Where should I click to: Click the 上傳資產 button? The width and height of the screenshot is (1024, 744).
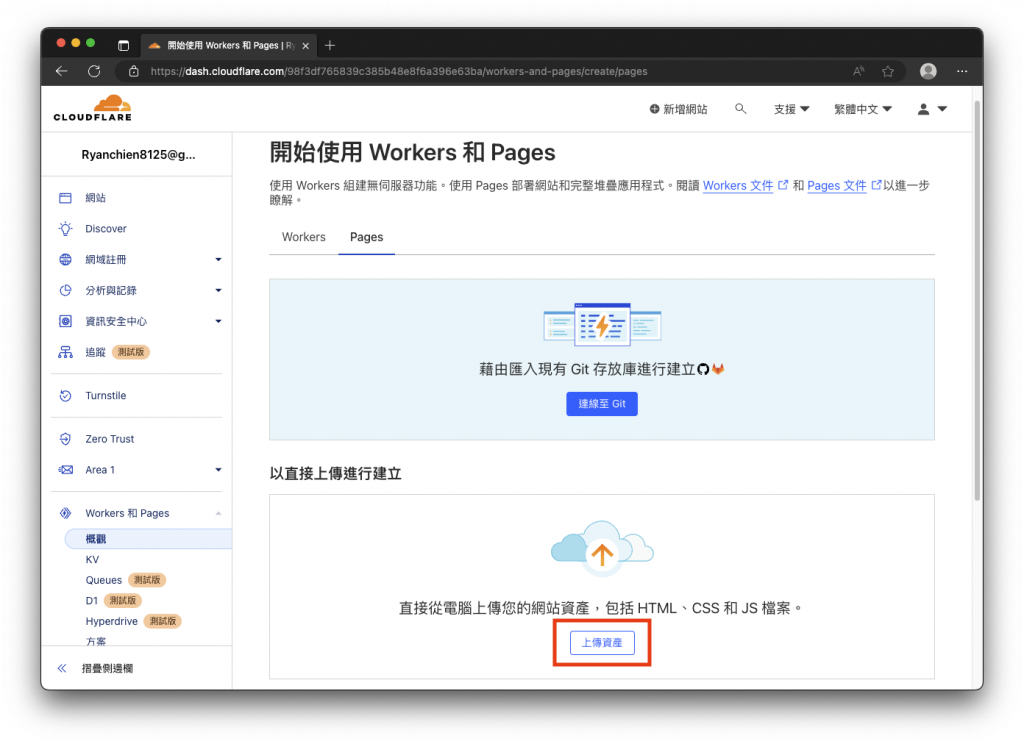[602, 643]
